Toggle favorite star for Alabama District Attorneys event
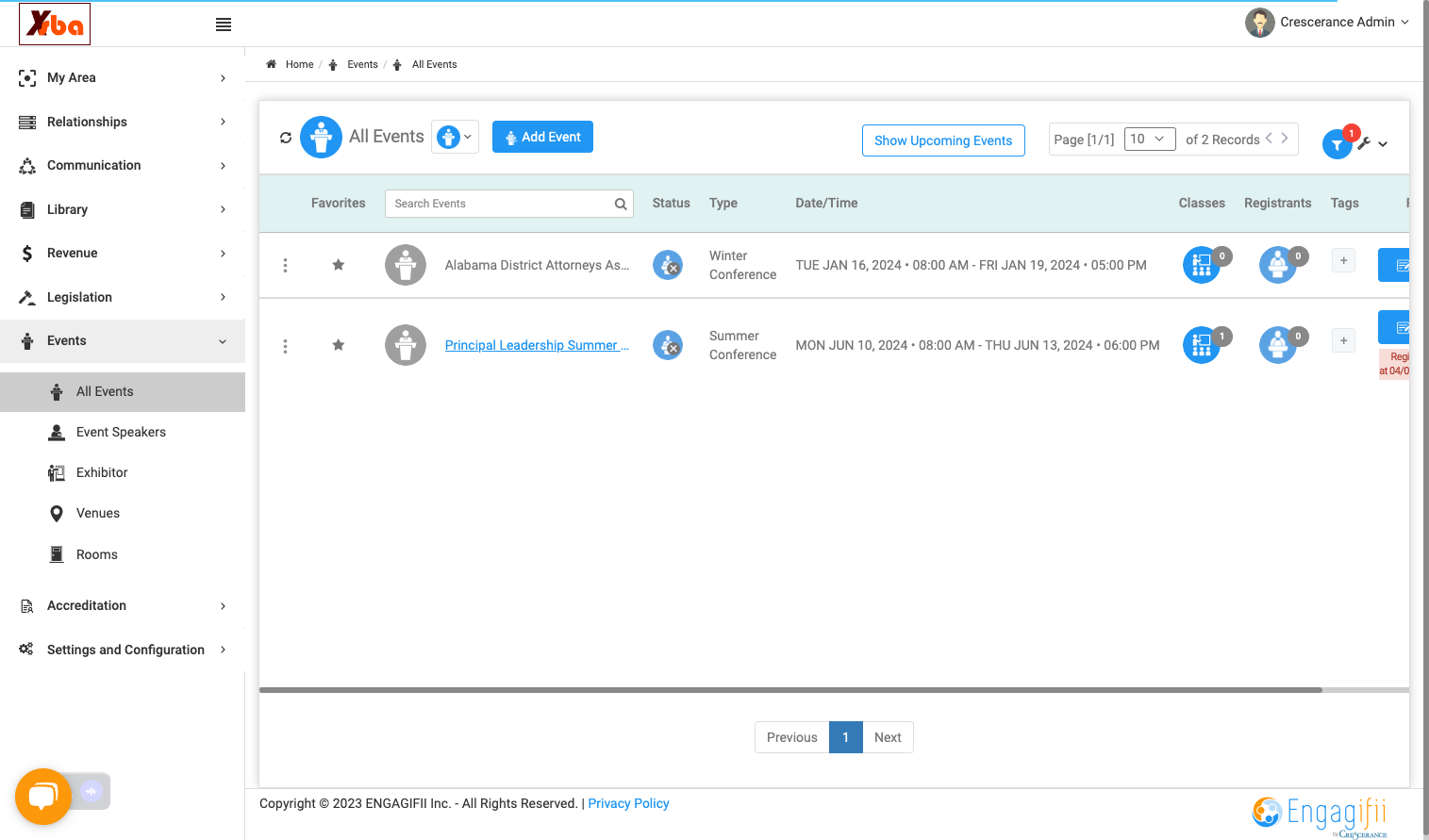 click(339, 265)
